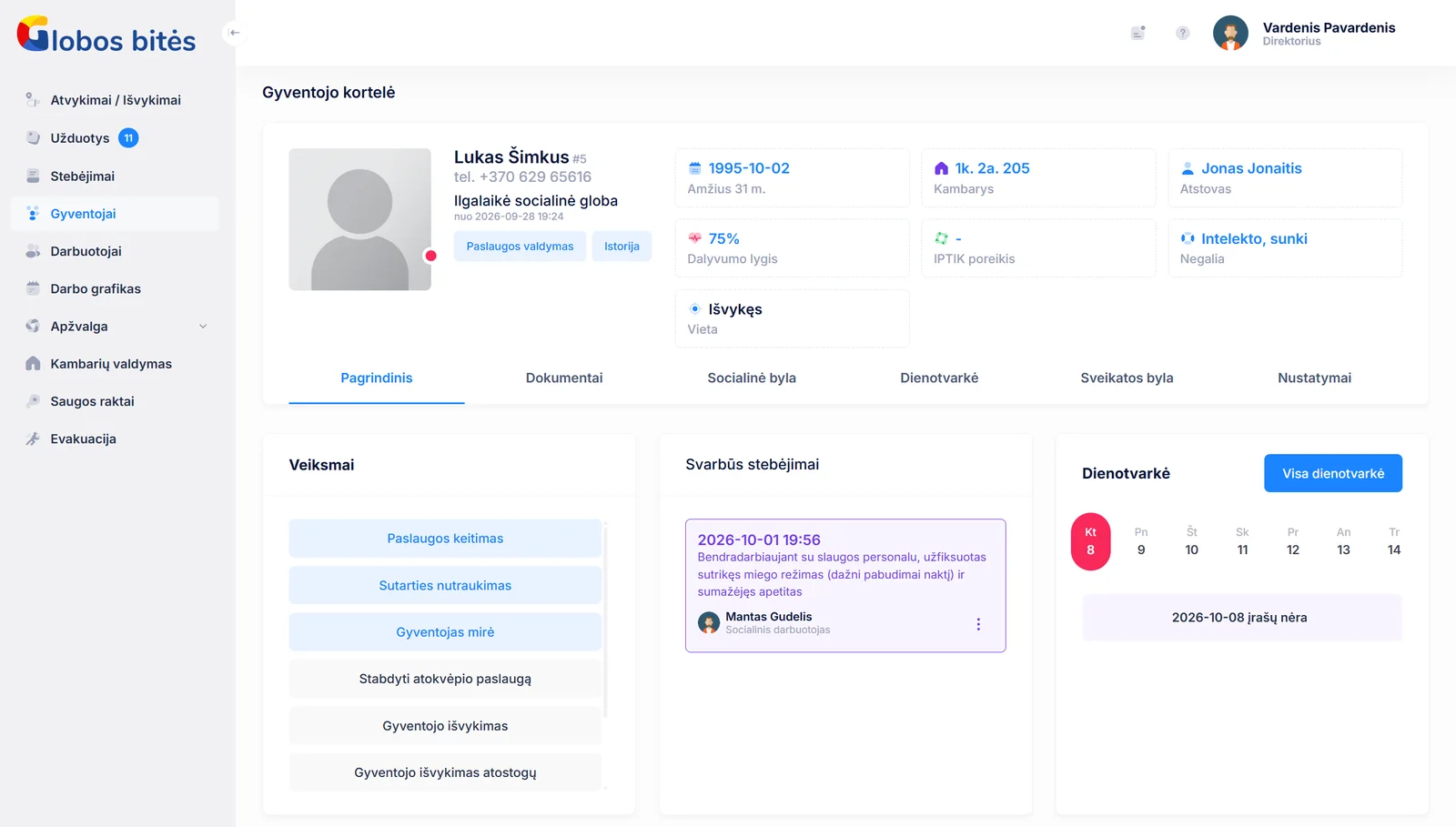1456x827 pixels.
Task: Click the Apžvalga sidebar icon
Action: [x=33, y=326]
